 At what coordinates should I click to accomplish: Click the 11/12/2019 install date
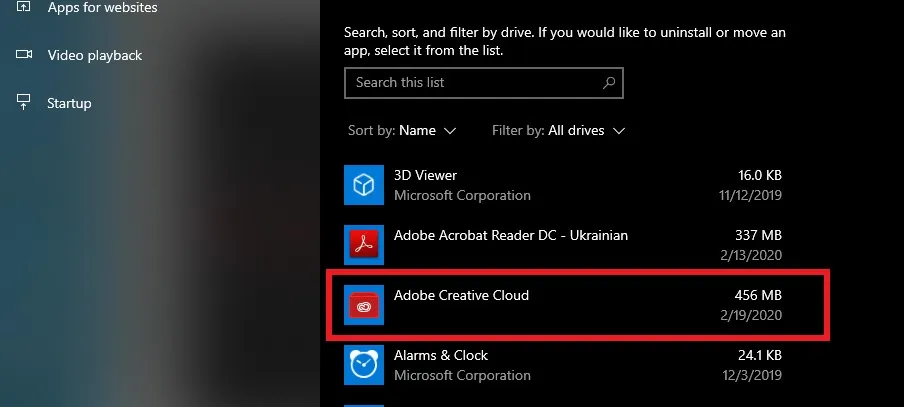pos(750,195)
